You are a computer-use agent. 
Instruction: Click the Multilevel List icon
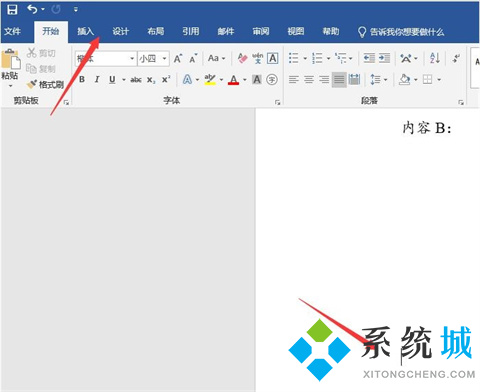click(x=341, y=58)
